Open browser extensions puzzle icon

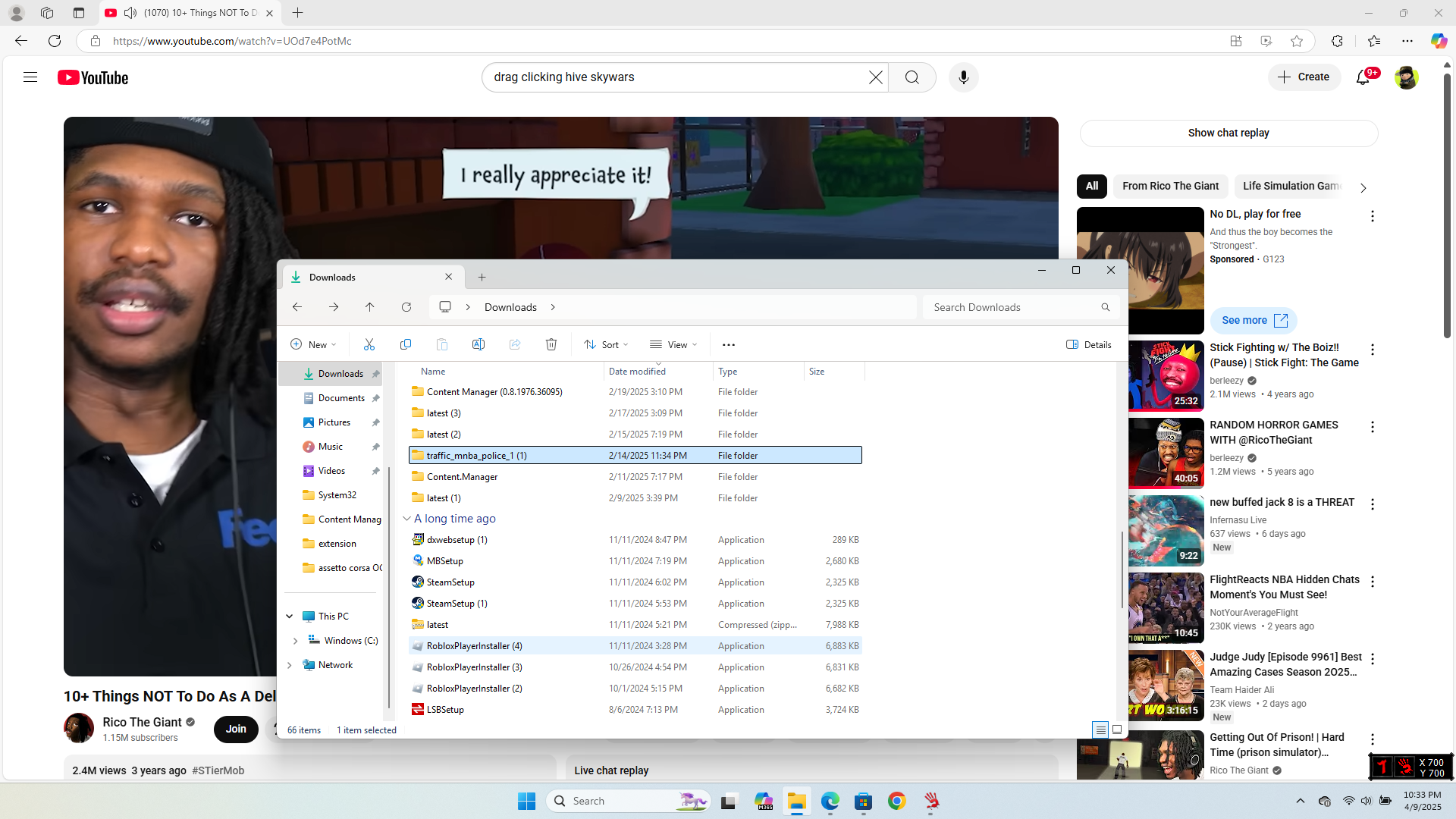click(1337, 41)
